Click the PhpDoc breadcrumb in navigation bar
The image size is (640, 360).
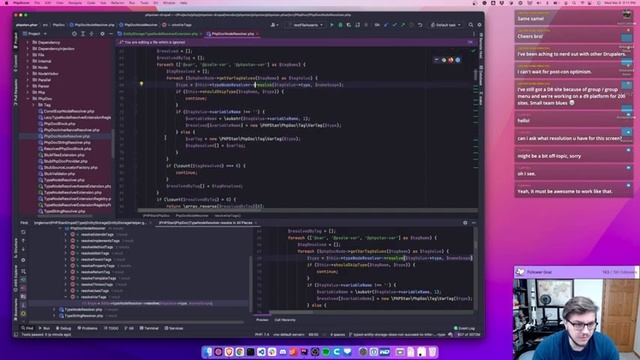pos(59,25)
